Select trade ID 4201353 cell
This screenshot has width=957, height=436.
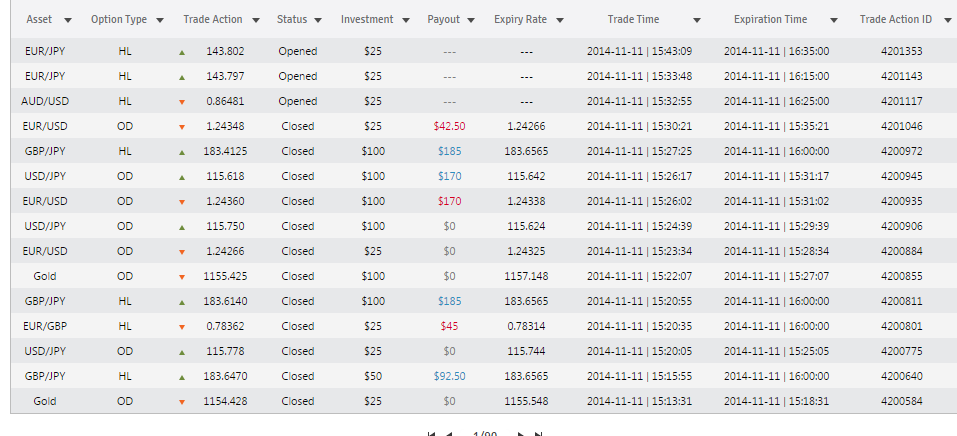[x=902, y=51]
